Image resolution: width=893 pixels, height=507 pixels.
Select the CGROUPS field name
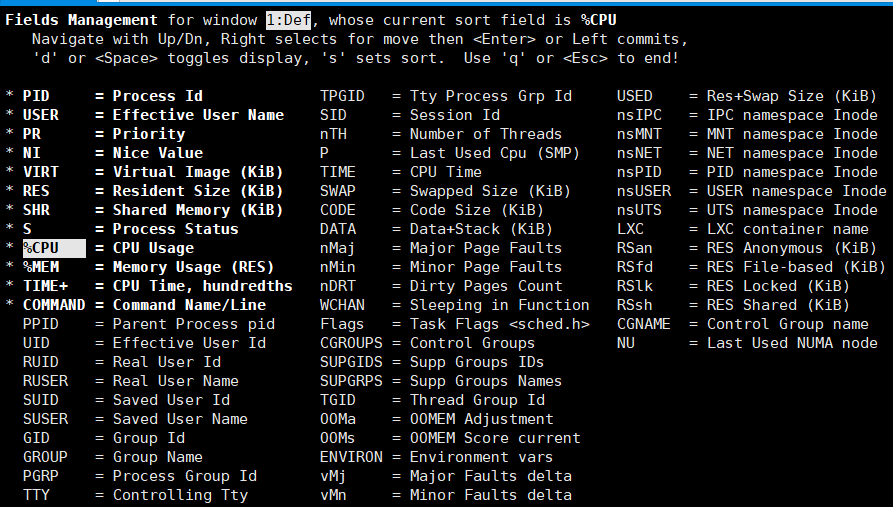[351, 343]
